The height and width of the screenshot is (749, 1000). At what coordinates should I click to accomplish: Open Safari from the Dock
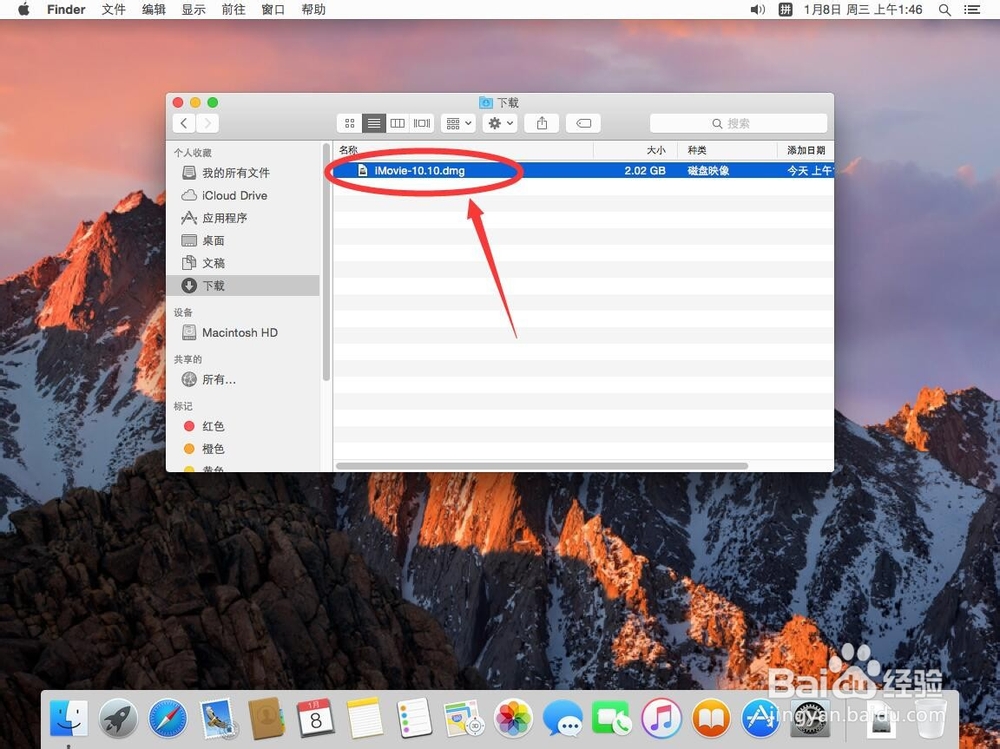tap(168, 718)
